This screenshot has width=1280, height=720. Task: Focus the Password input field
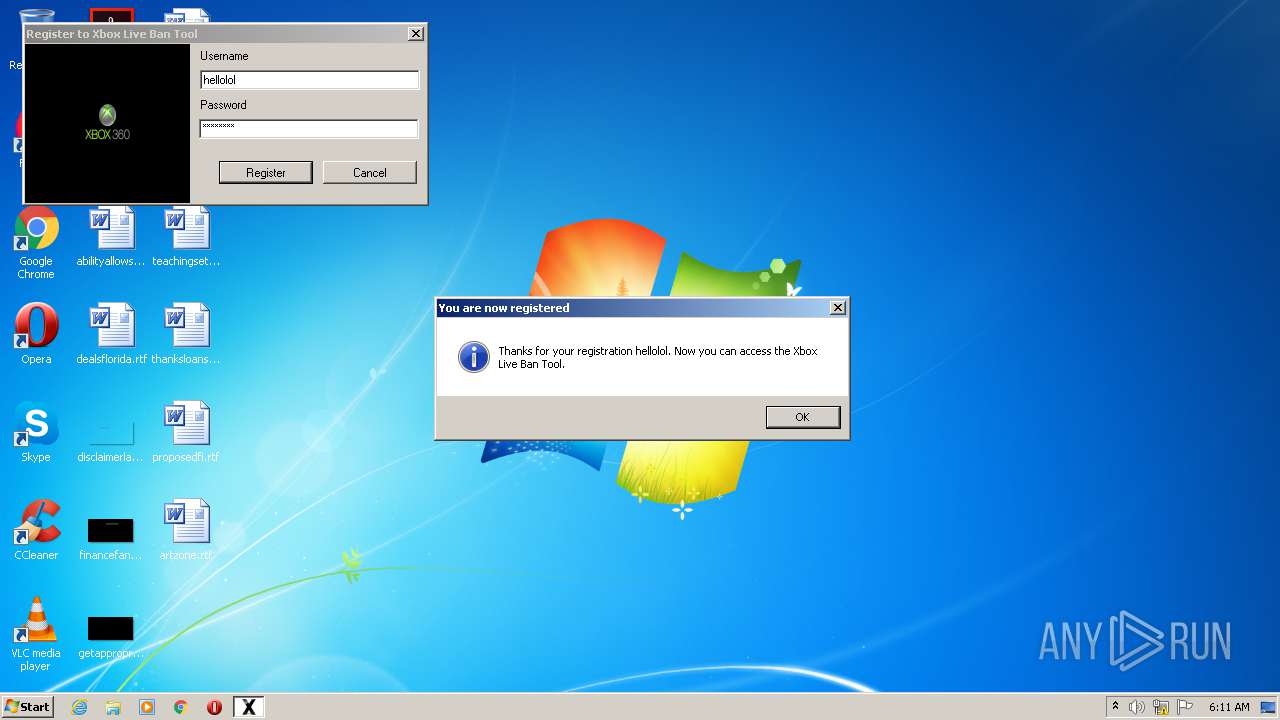309,128
